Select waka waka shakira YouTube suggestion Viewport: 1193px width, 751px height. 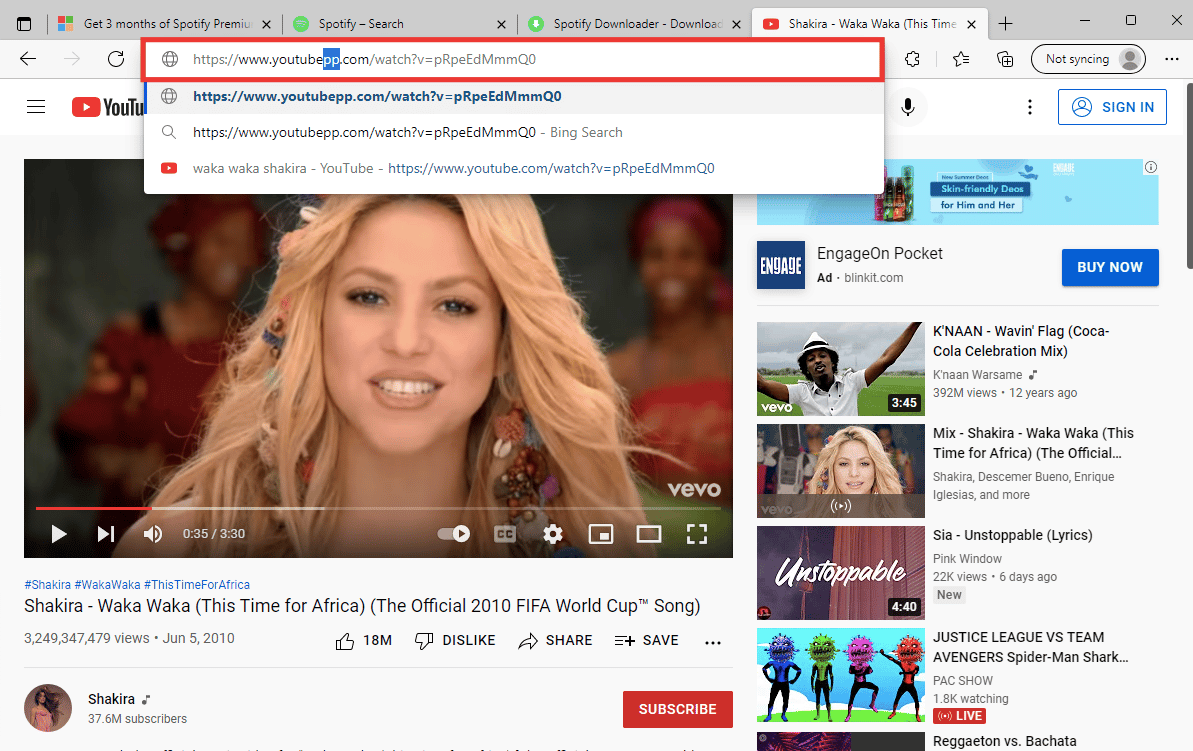(x=514, y=168)
